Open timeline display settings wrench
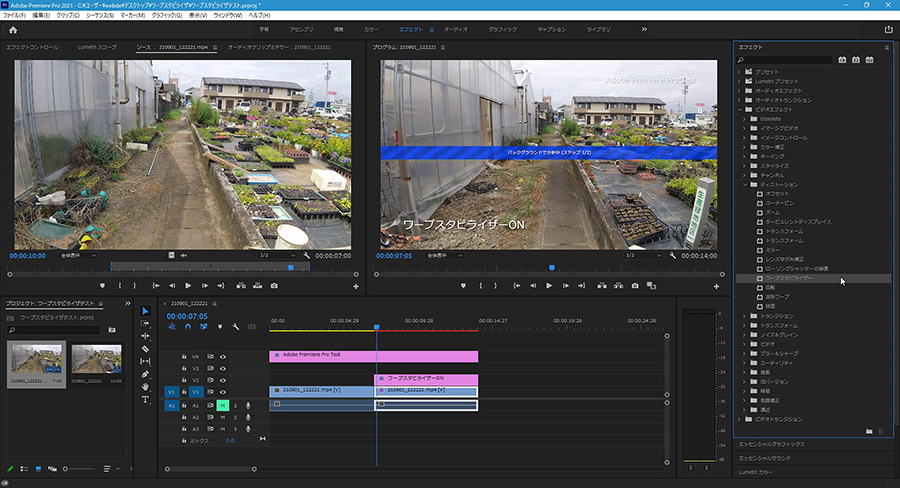Image resolution: width=900 pixels, height=488 pixels. tap(235, 327)
